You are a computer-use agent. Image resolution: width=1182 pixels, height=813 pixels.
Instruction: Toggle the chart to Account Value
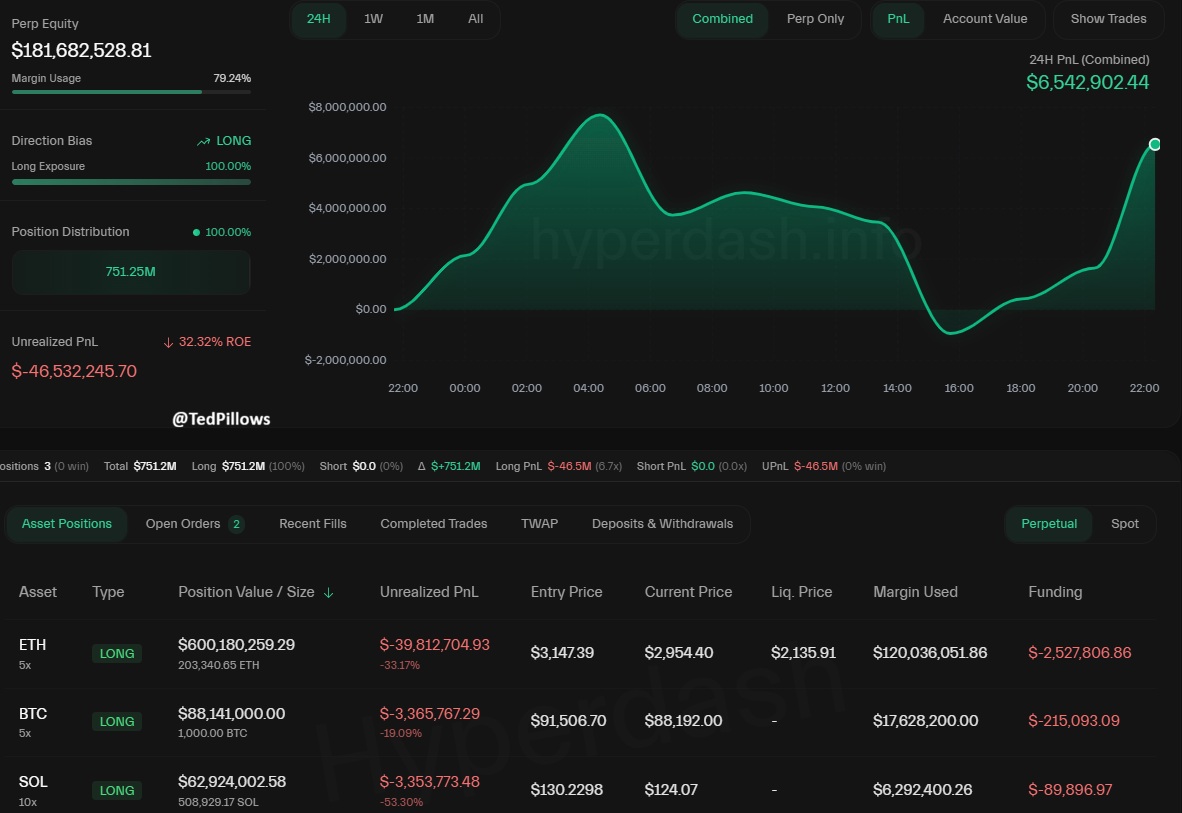(984, 18)
